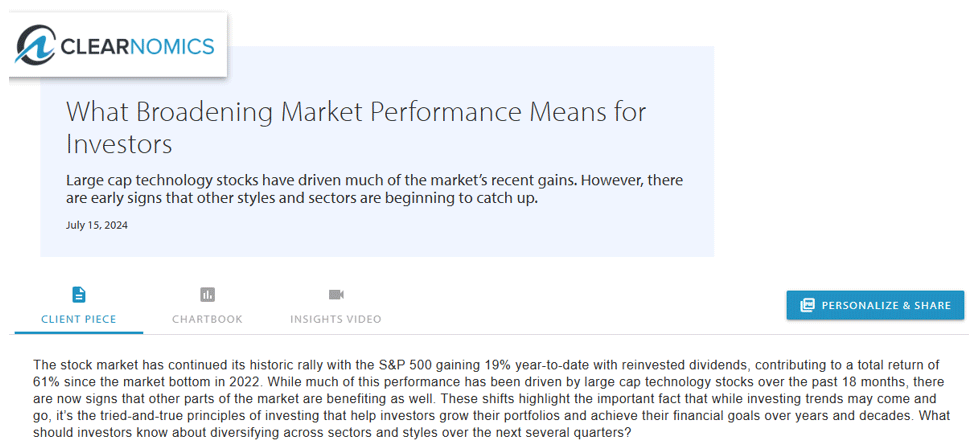Click the blue active underline beneath Client Piece
The image size is (969, 445).
pyautogui.click(x=78, y=333)
